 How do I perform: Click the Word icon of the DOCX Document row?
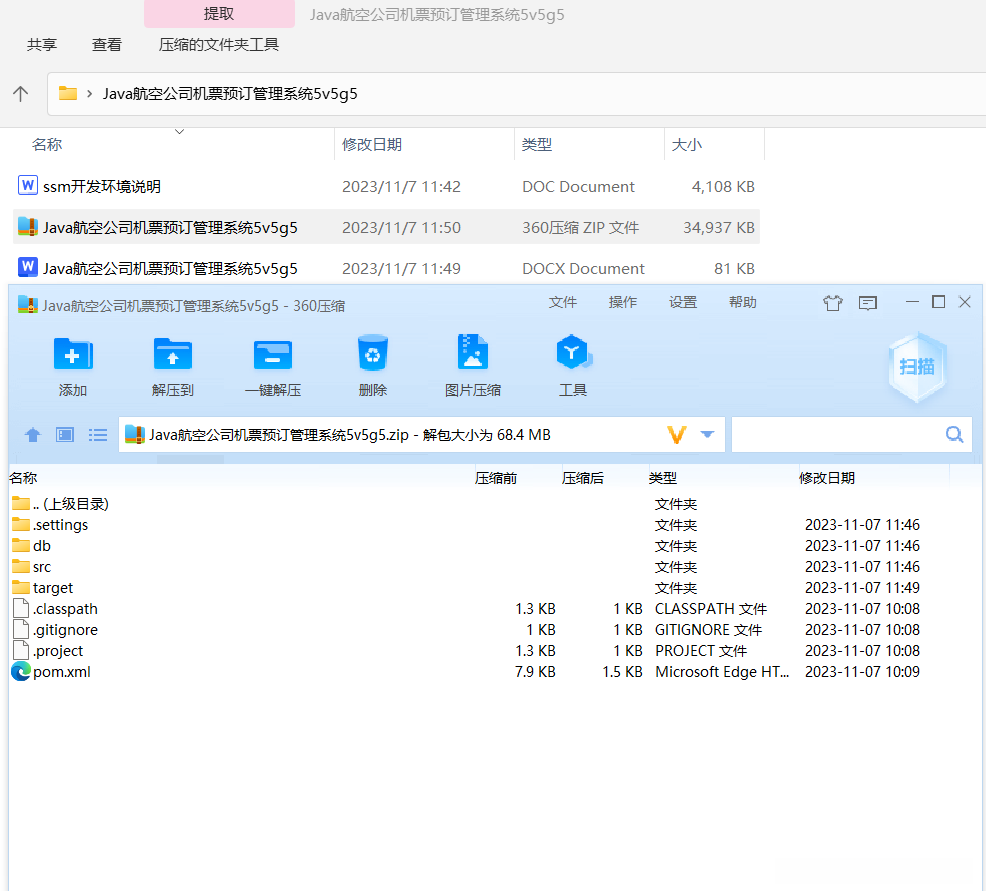(28, 267)
